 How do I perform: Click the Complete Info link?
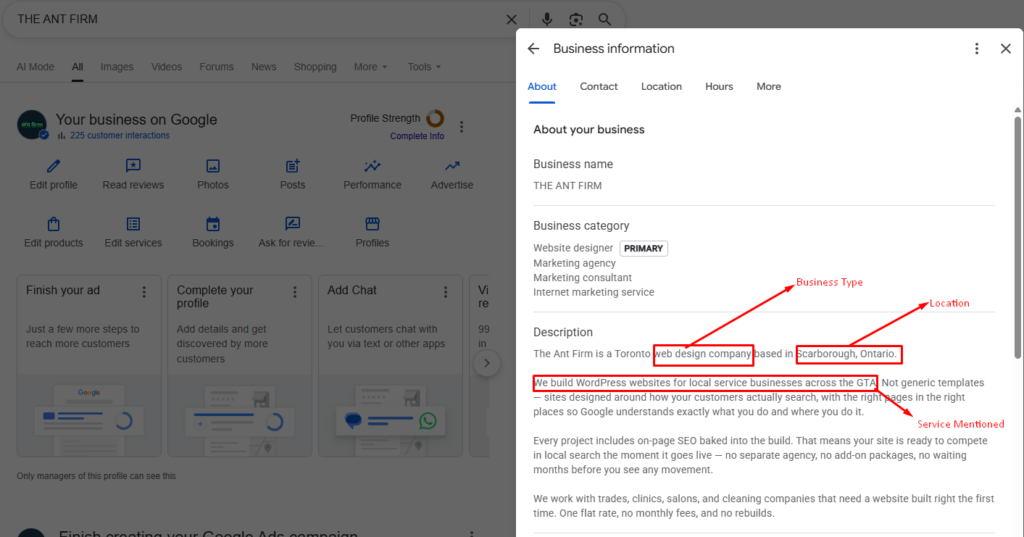(x=417, y=136)
